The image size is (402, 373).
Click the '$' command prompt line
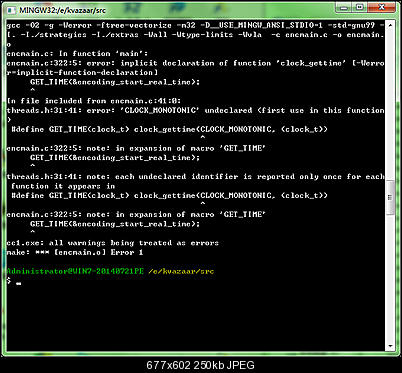[14, 281]
